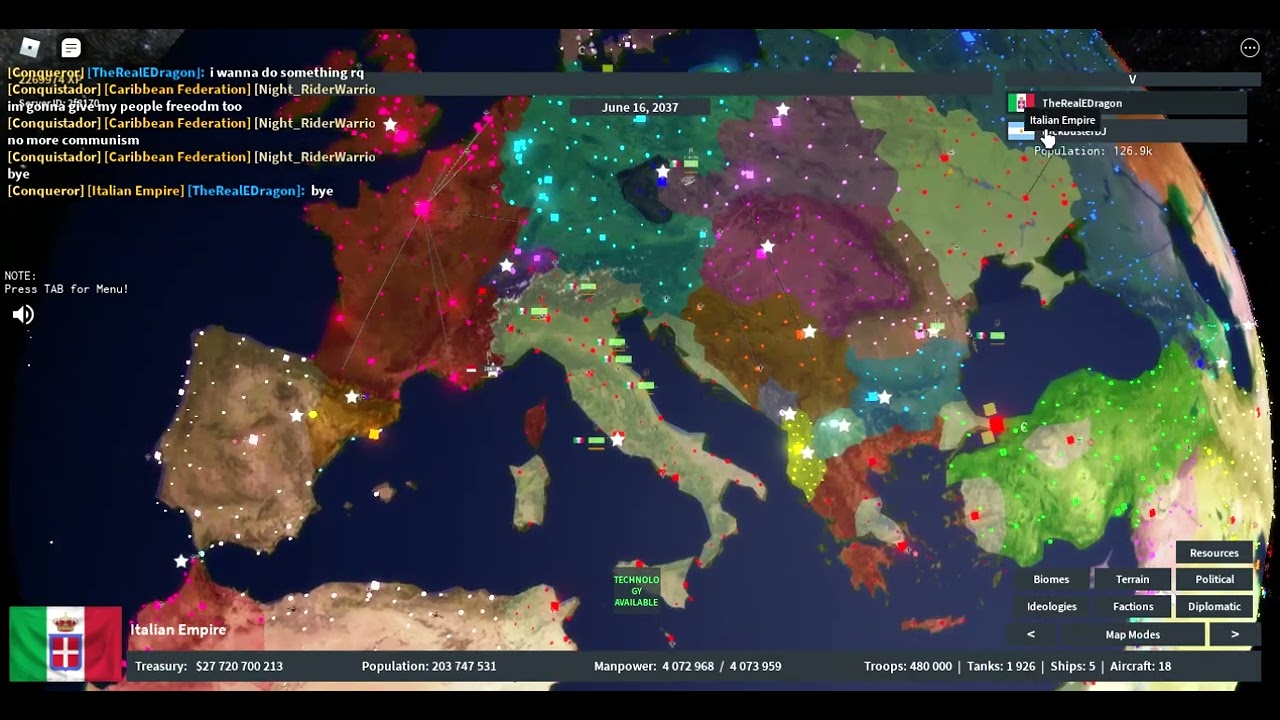1280x720 pixels.
Task: Click the yellow Barcelona city marker
Action: 374,433
